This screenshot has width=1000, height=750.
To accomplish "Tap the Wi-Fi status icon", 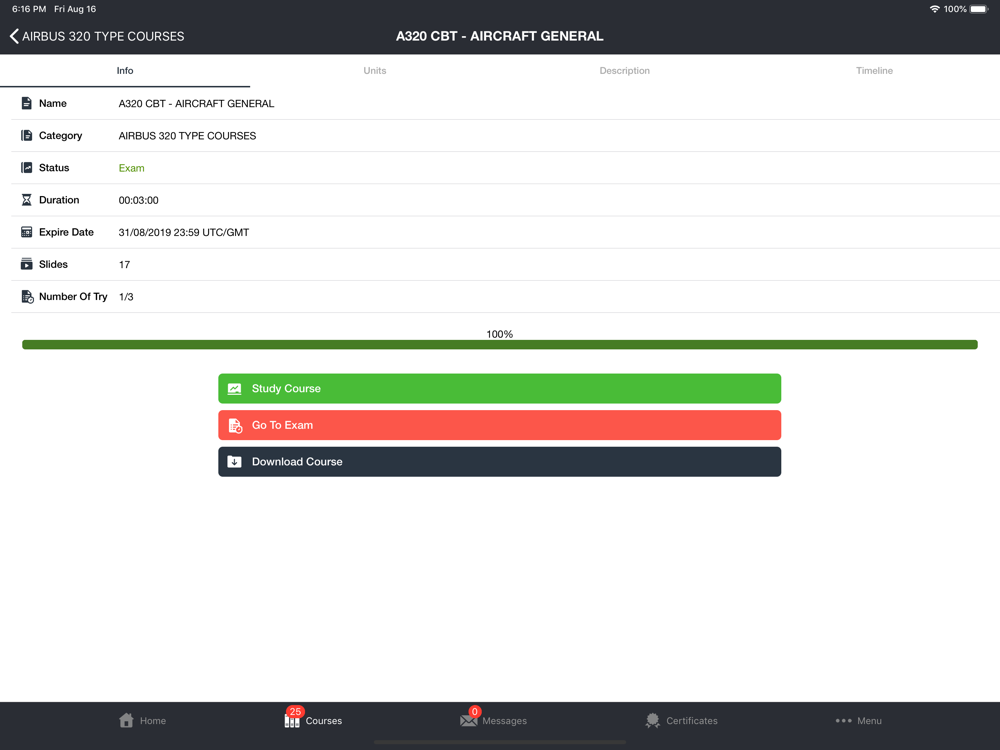I will [x=934, y=9].
